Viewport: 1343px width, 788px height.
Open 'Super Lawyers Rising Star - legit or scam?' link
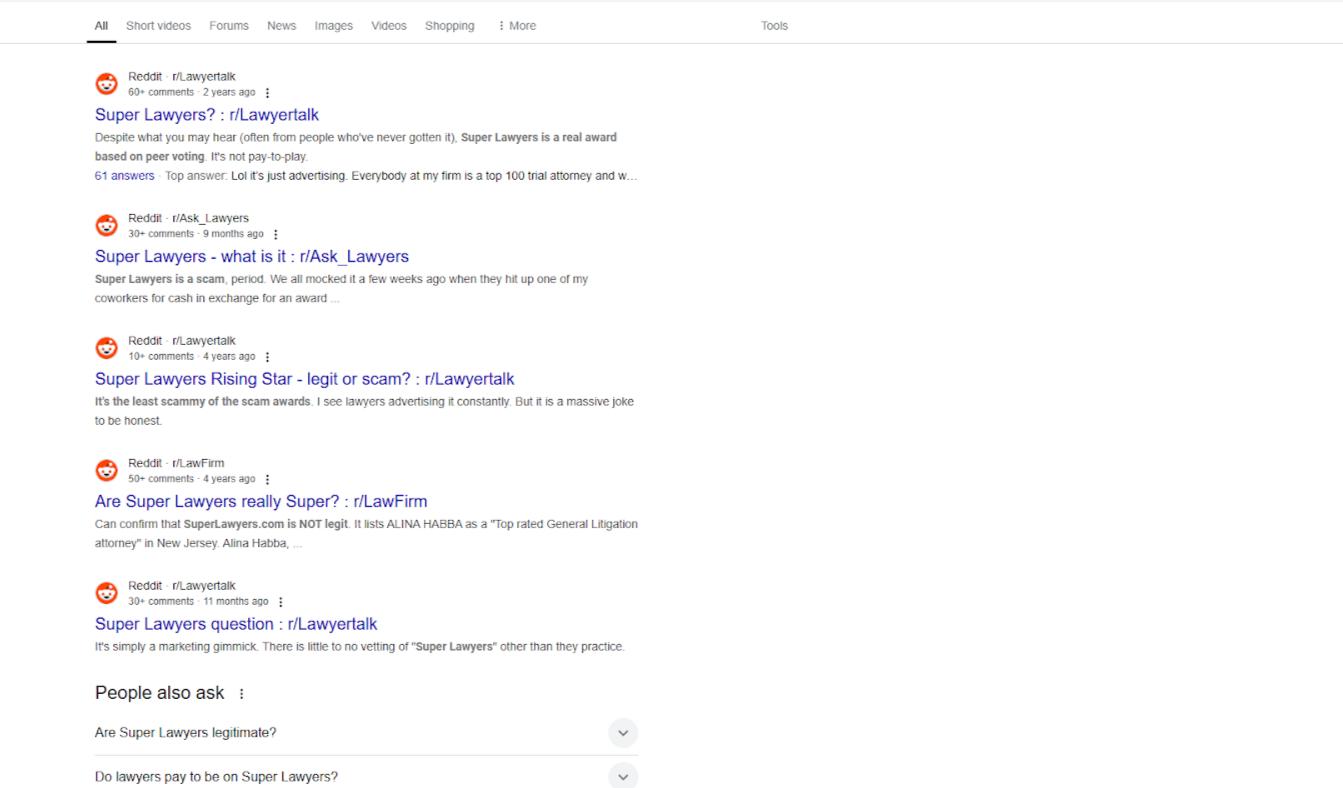point(304,379)
